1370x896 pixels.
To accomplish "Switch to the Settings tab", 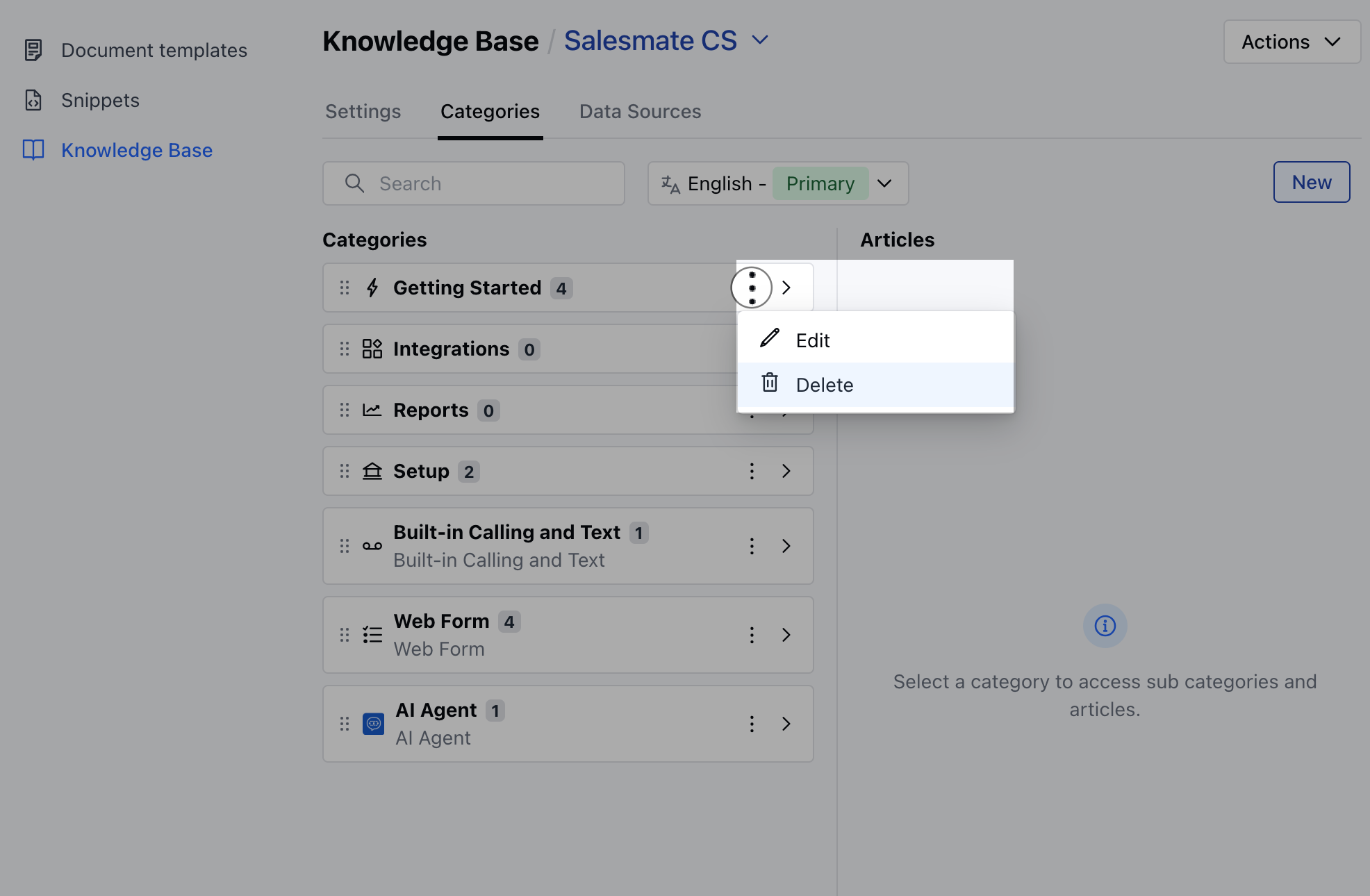I will click(x=363, y=111).
